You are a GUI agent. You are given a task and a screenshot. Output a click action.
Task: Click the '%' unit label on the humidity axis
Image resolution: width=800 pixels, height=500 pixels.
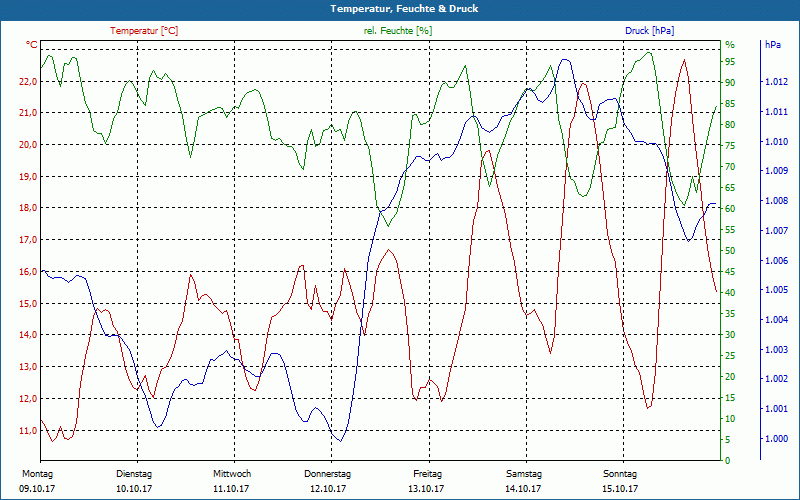[x=730, y=45]
